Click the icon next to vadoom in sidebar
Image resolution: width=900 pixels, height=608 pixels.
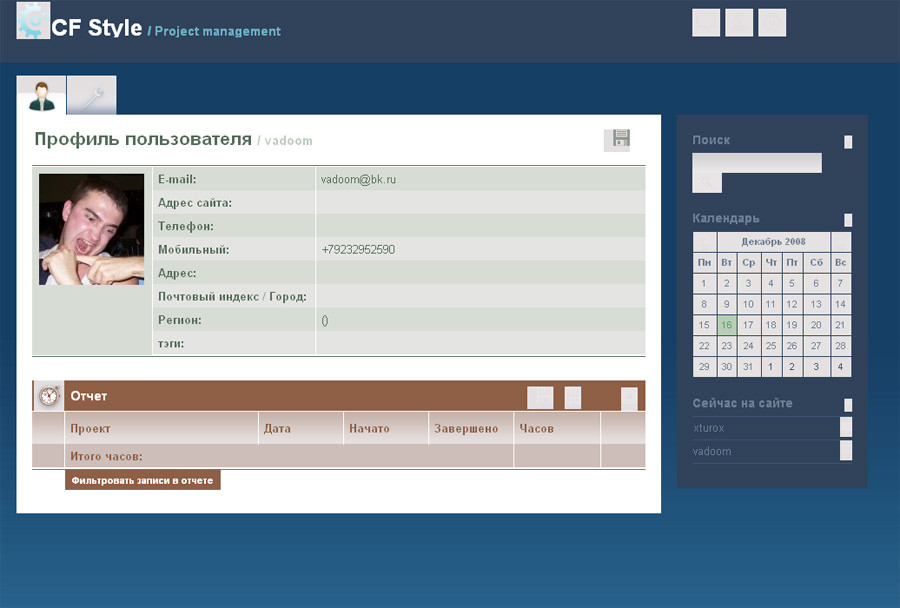click(845, 451)
